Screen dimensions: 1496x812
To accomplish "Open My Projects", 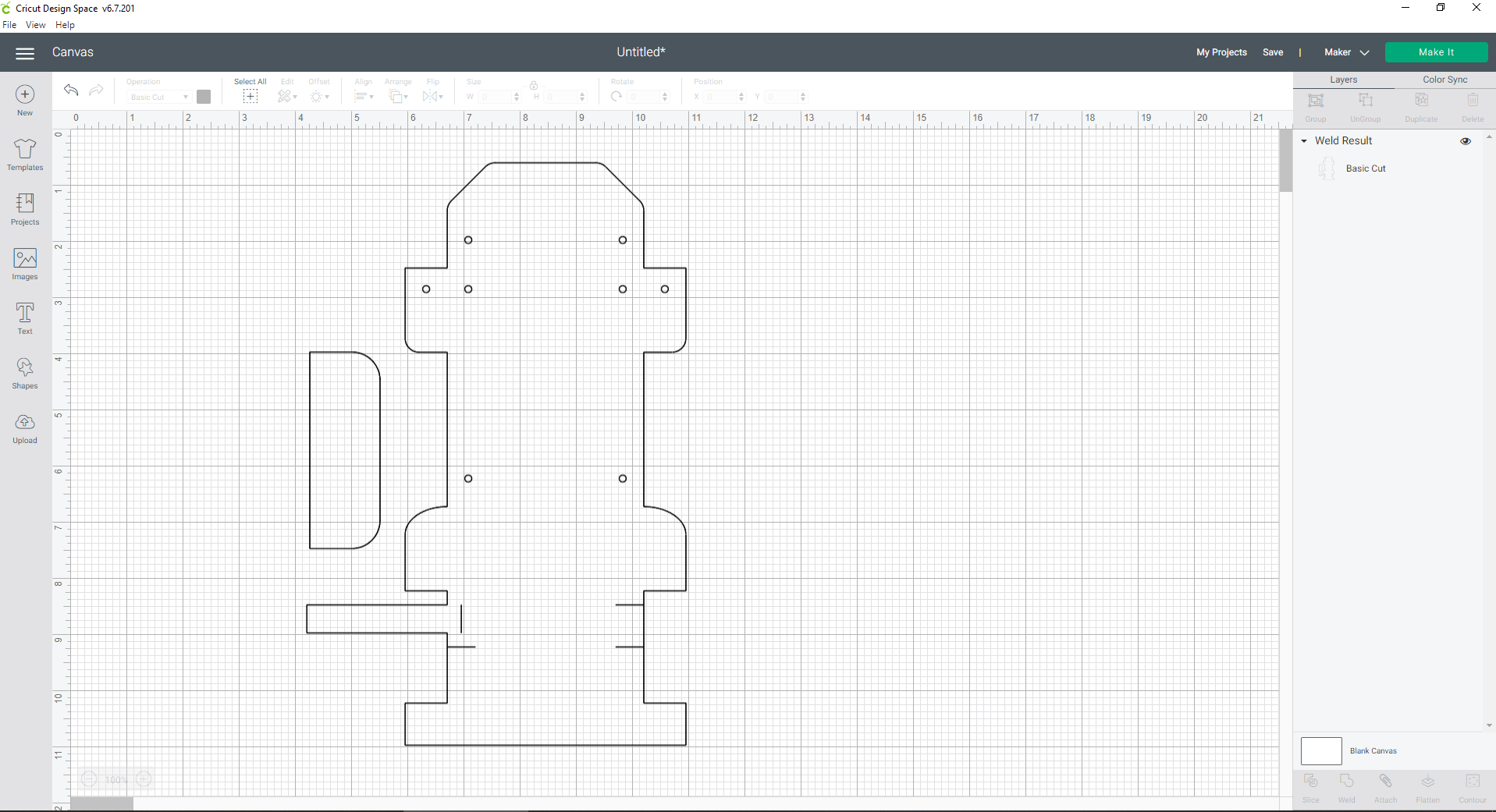I will 1221,52.
